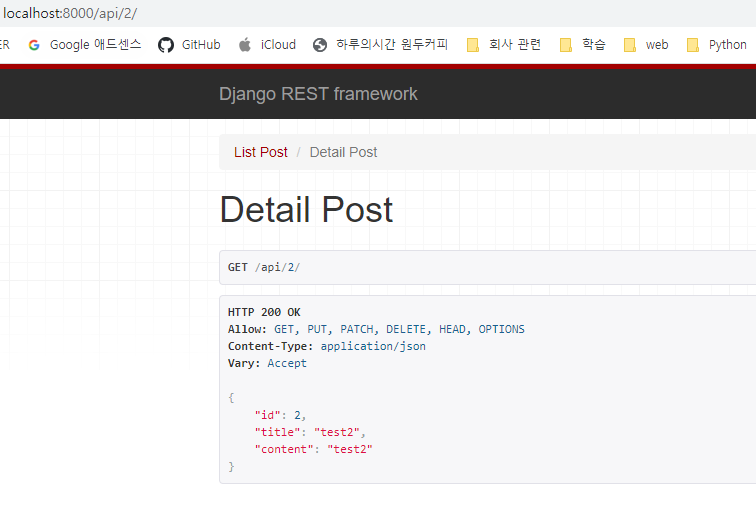Click the web folder label
Viewport: 756px width, 532px height.
657,44
